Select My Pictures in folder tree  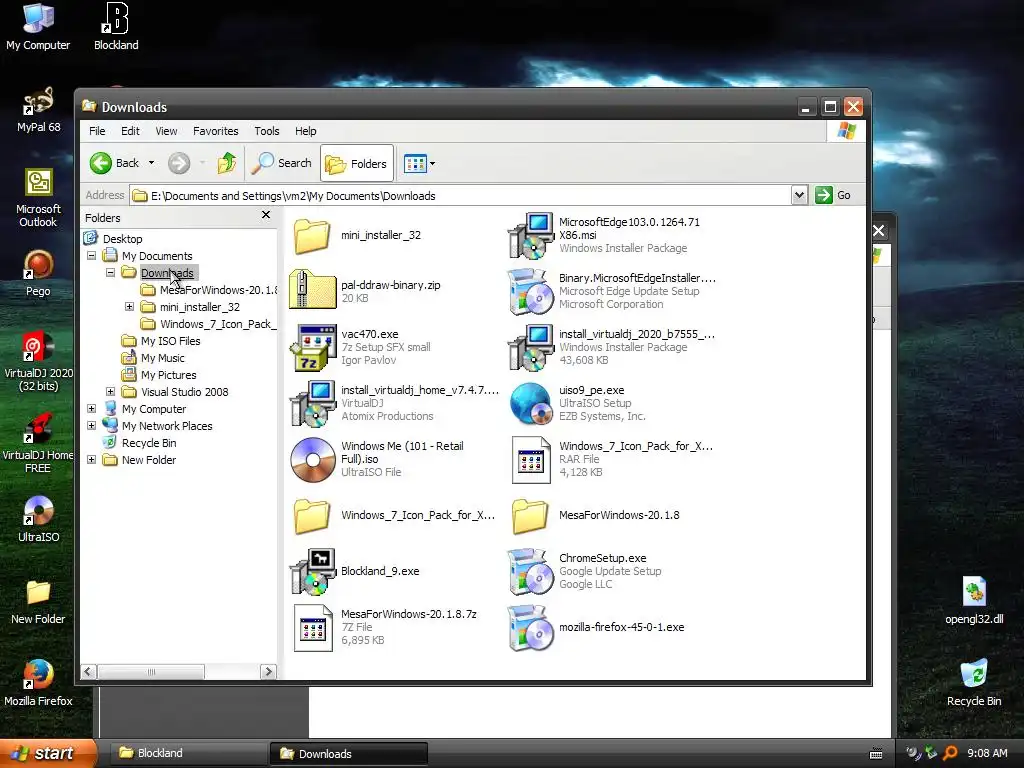(159, 375)
